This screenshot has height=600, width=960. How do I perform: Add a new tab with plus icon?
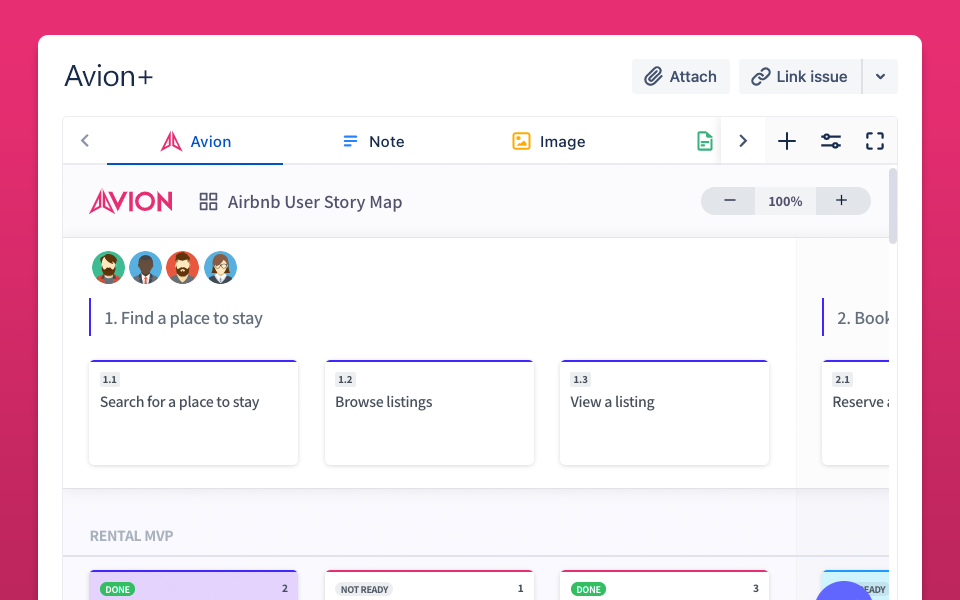(x=787, y=141)
